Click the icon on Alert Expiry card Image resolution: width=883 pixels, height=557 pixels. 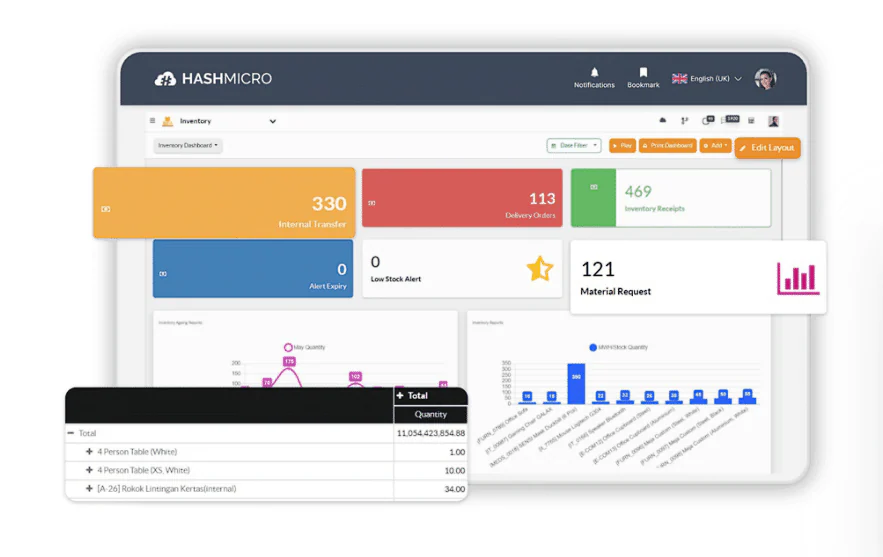[x=163, y=274]
